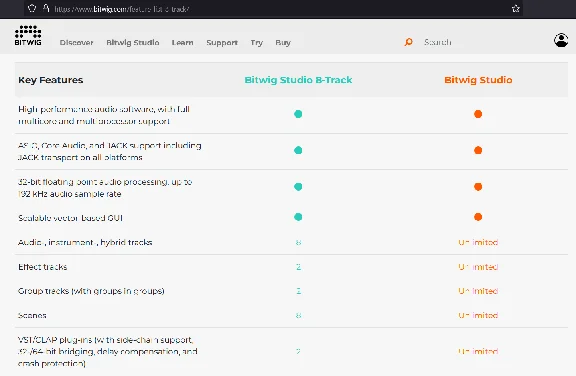Click the Bitwig logo in the header
Viewport: 576px width, 376px height.
pyautogui.click(x=28, y=35)
